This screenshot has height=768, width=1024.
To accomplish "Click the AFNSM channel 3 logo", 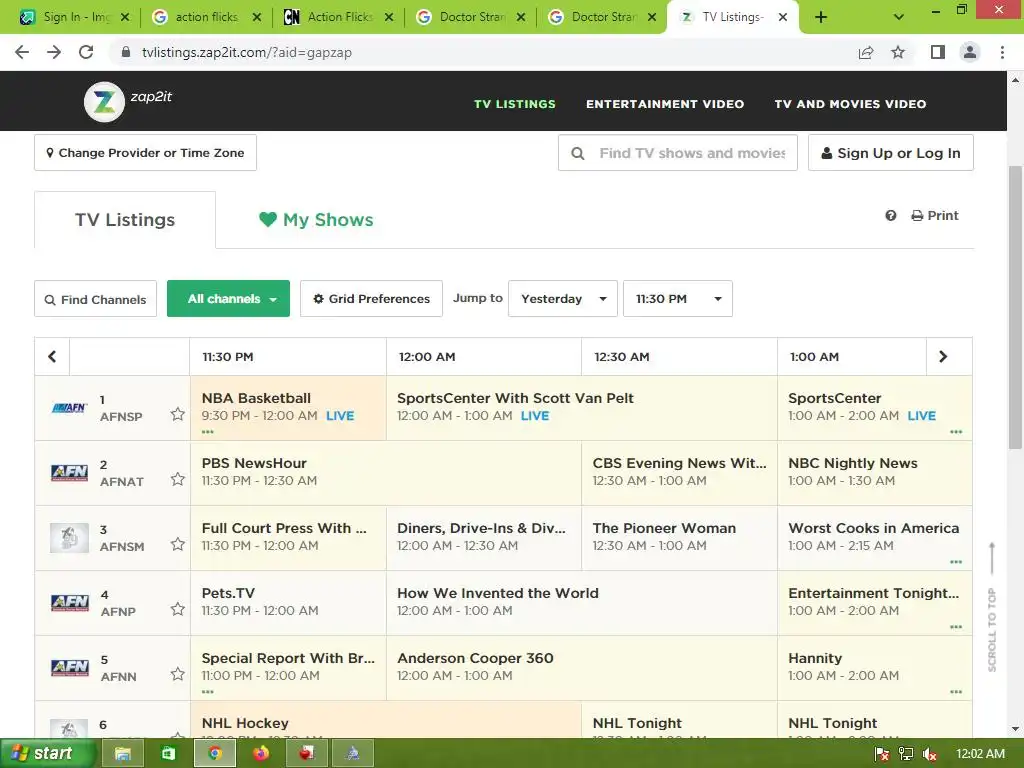I will pos(69,538).
